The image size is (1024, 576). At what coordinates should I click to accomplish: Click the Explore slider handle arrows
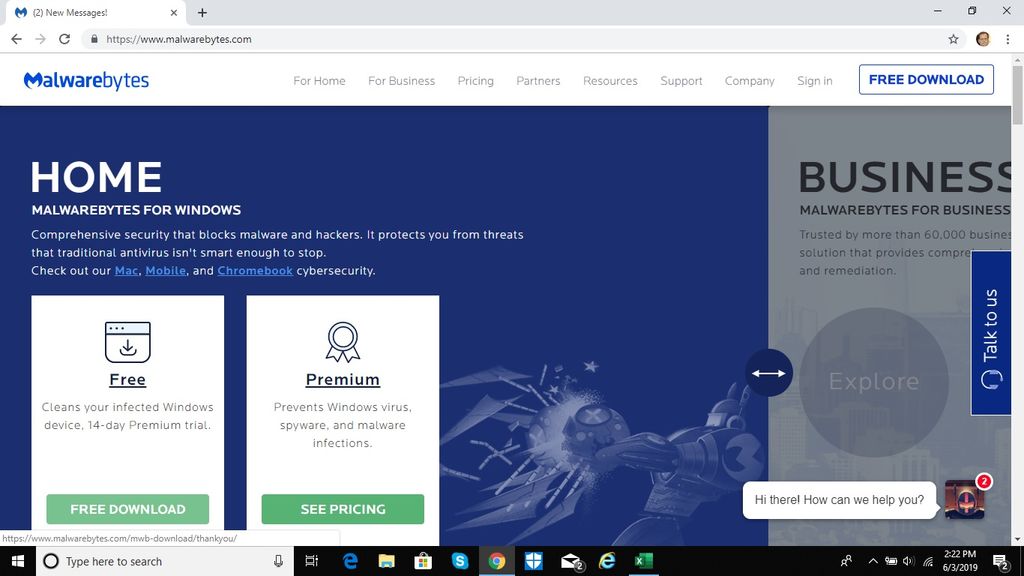pos(768,373)
